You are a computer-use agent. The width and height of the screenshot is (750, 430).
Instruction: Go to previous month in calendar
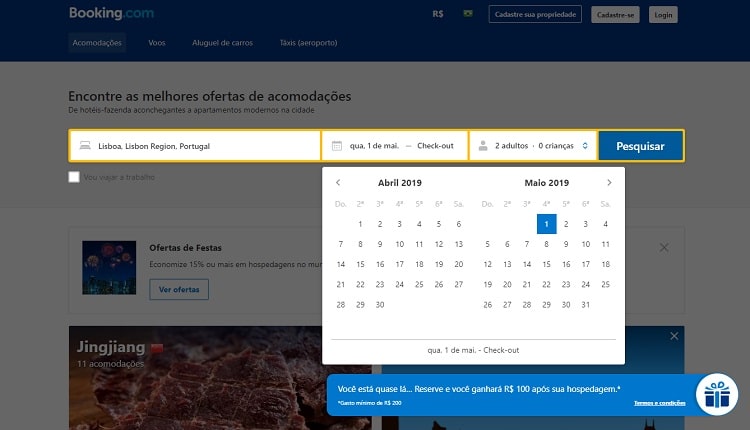tap(338, 182)
